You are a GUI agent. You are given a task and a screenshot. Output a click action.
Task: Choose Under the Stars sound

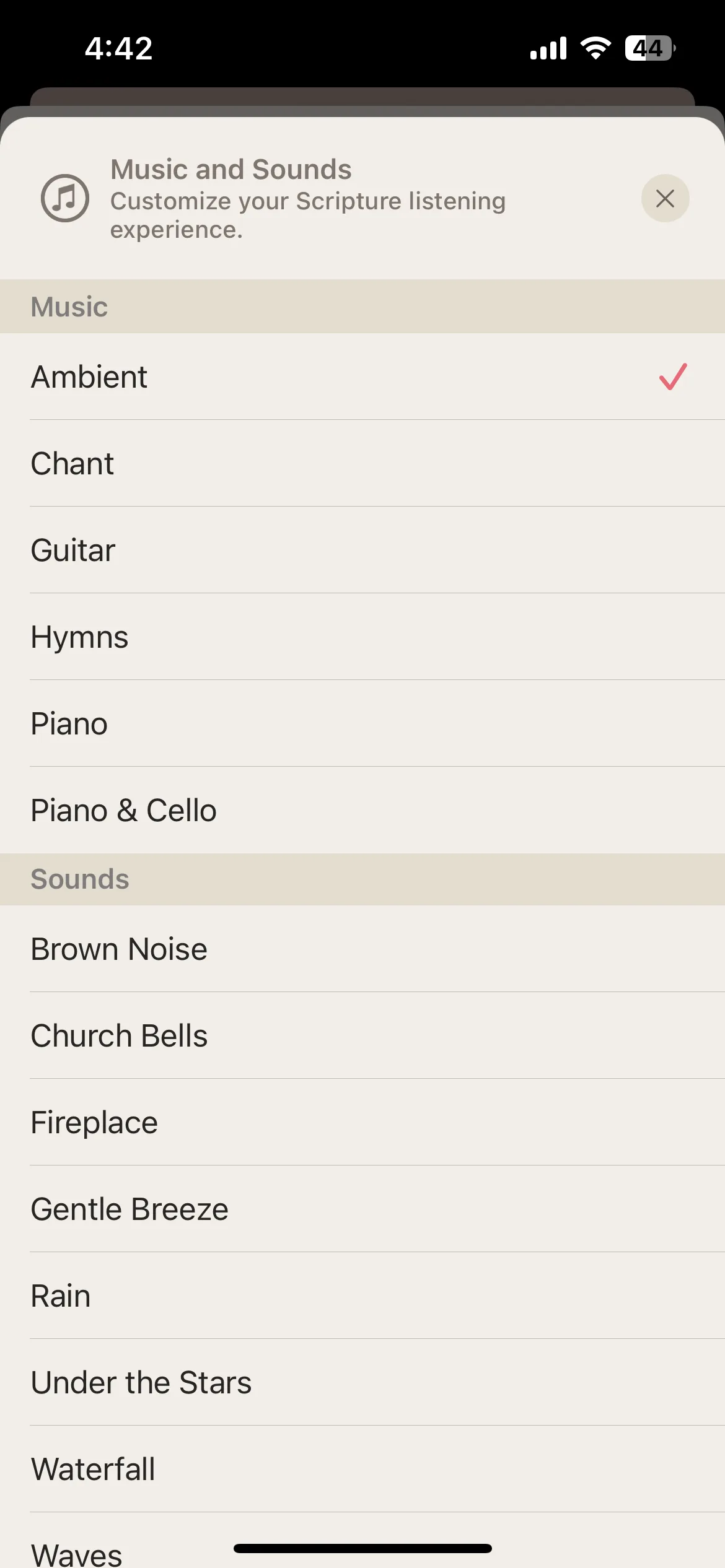click(x=362, y=1382)
